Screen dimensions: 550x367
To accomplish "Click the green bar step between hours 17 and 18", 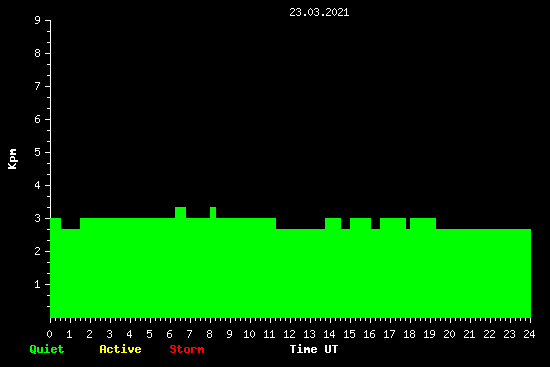I will pyautogui.click(x=393, y=223).
